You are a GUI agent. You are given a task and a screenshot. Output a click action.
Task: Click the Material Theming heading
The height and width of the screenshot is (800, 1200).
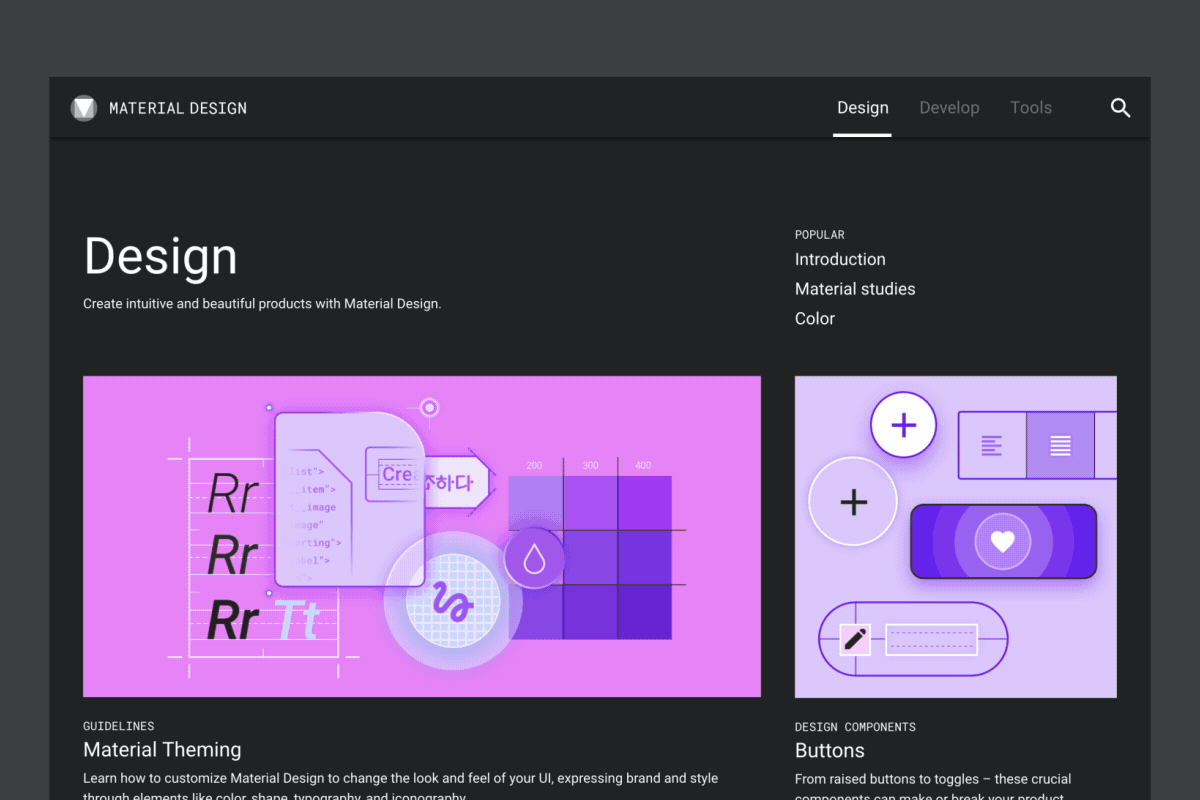click(162, 750)
